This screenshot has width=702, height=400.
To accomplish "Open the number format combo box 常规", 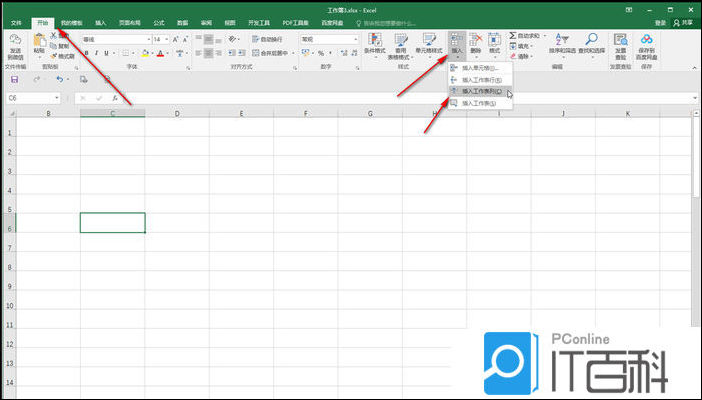I will 330,39.
